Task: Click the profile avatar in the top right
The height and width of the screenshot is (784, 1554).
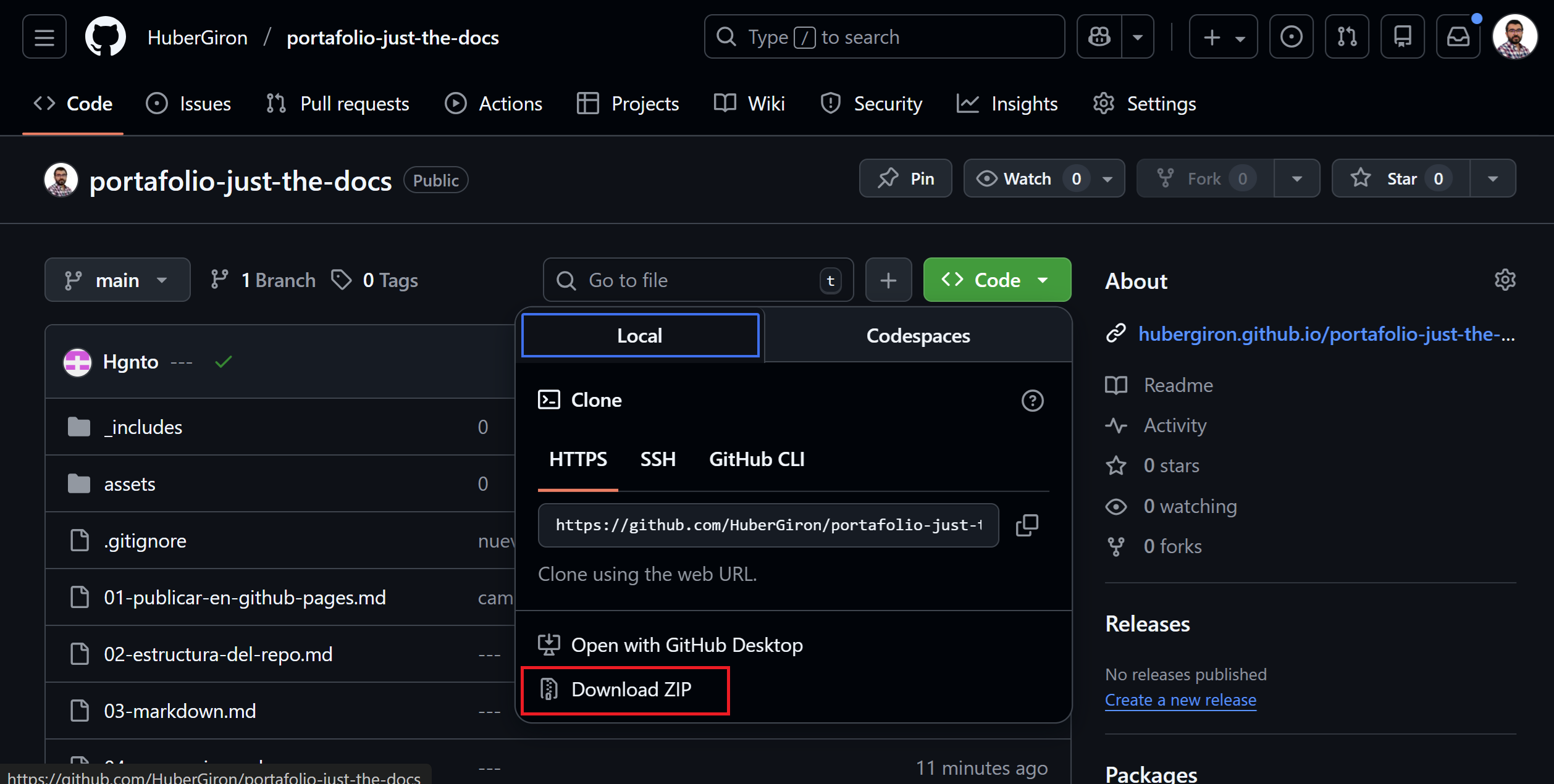Action: [x=1514, y=36]
